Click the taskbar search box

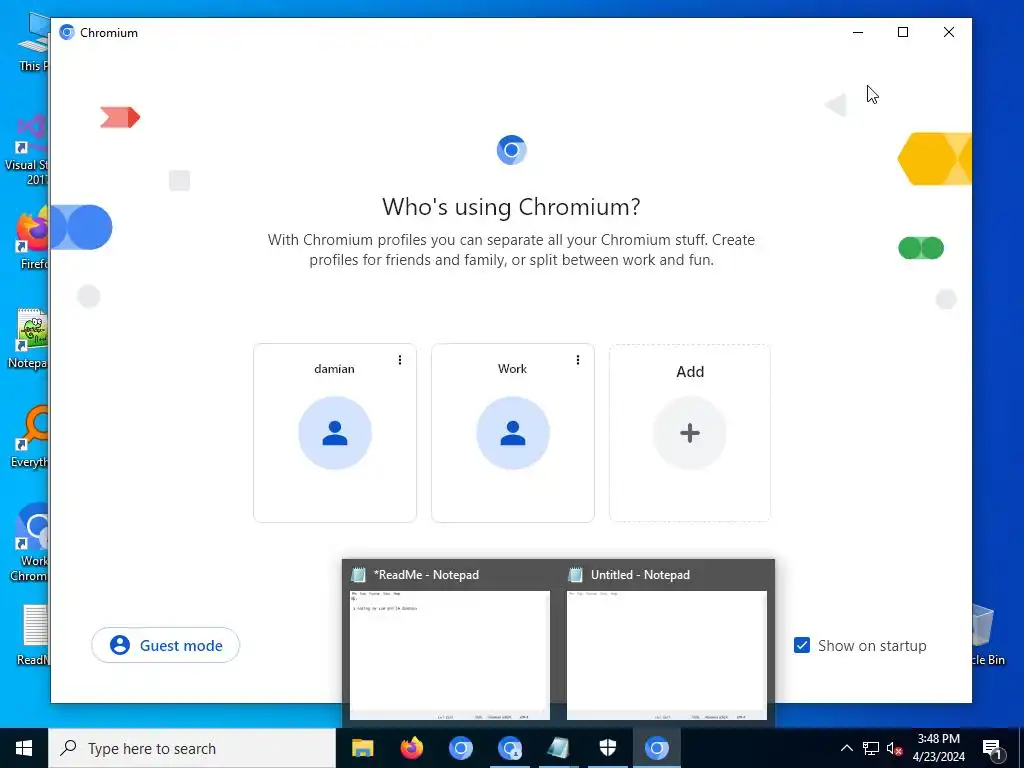[x=192, y=748]
